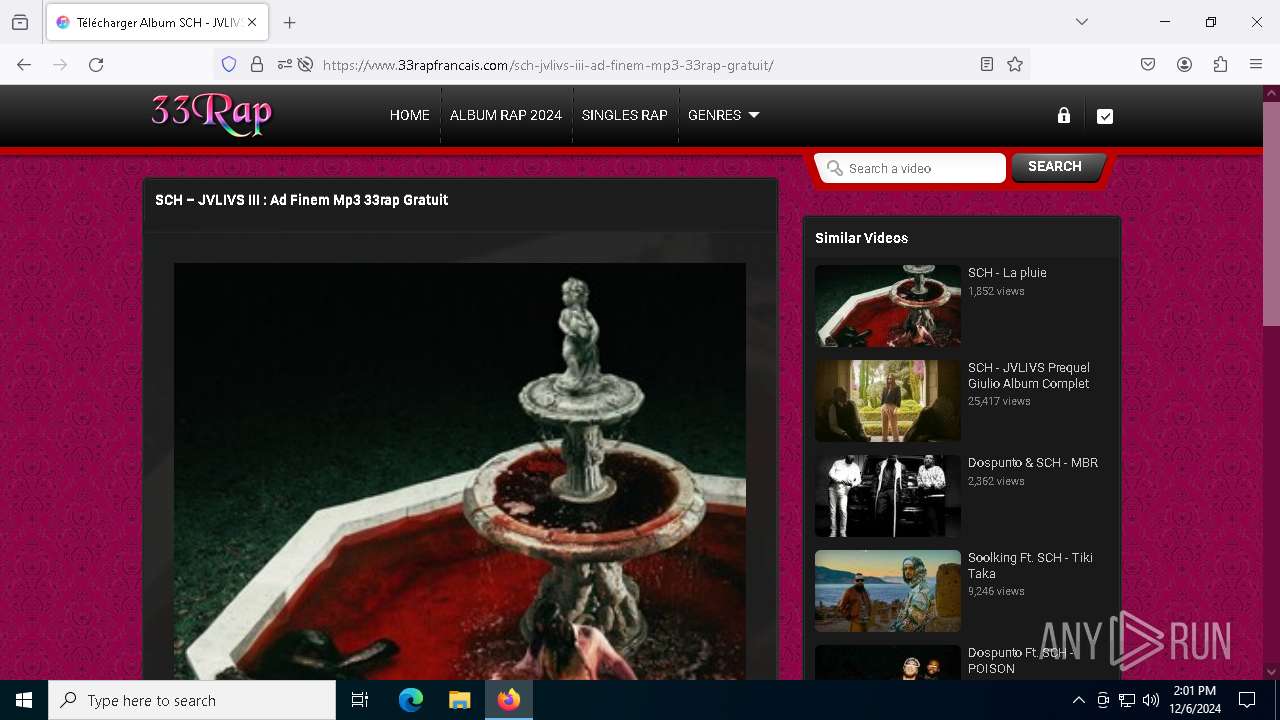This screenshot has width=1280, height=720.
Task: Open the list all tabs chevron
Action: click(x=1082, y=22)
